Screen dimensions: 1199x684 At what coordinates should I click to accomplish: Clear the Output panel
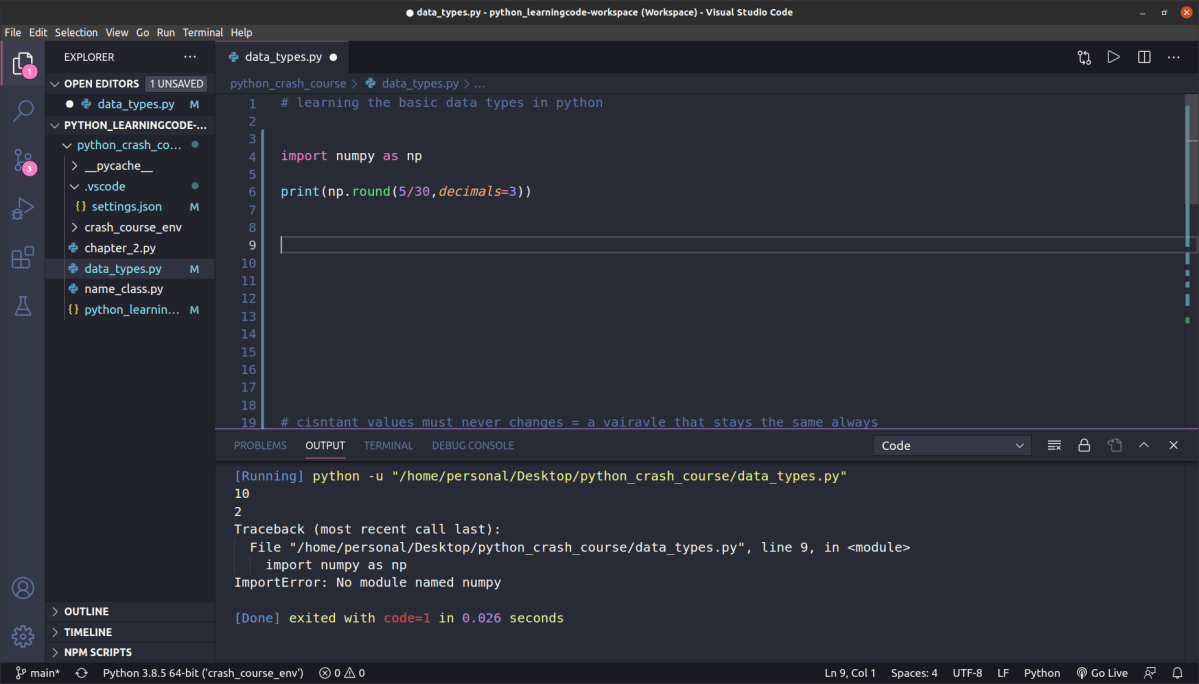1054,446
